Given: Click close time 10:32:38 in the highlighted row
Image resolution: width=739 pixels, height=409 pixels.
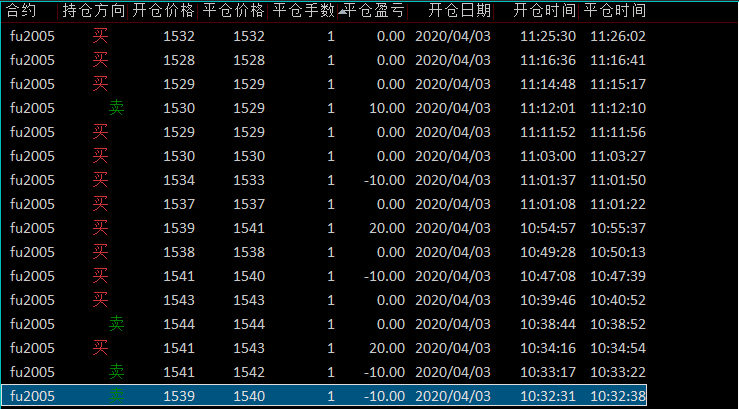Looking at the screenshot, I should point(618,396).
